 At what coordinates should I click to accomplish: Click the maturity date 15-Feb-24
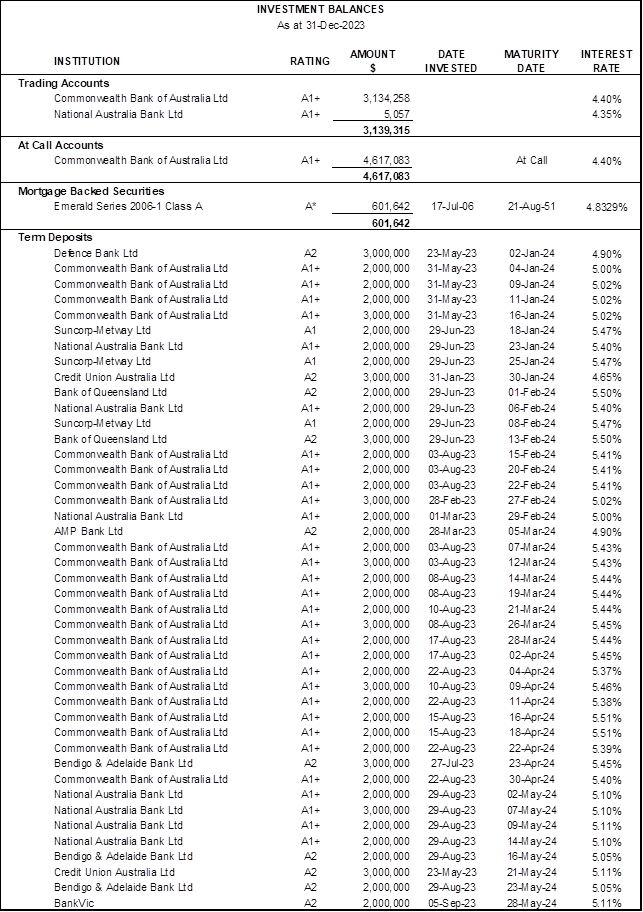point(531,454)
